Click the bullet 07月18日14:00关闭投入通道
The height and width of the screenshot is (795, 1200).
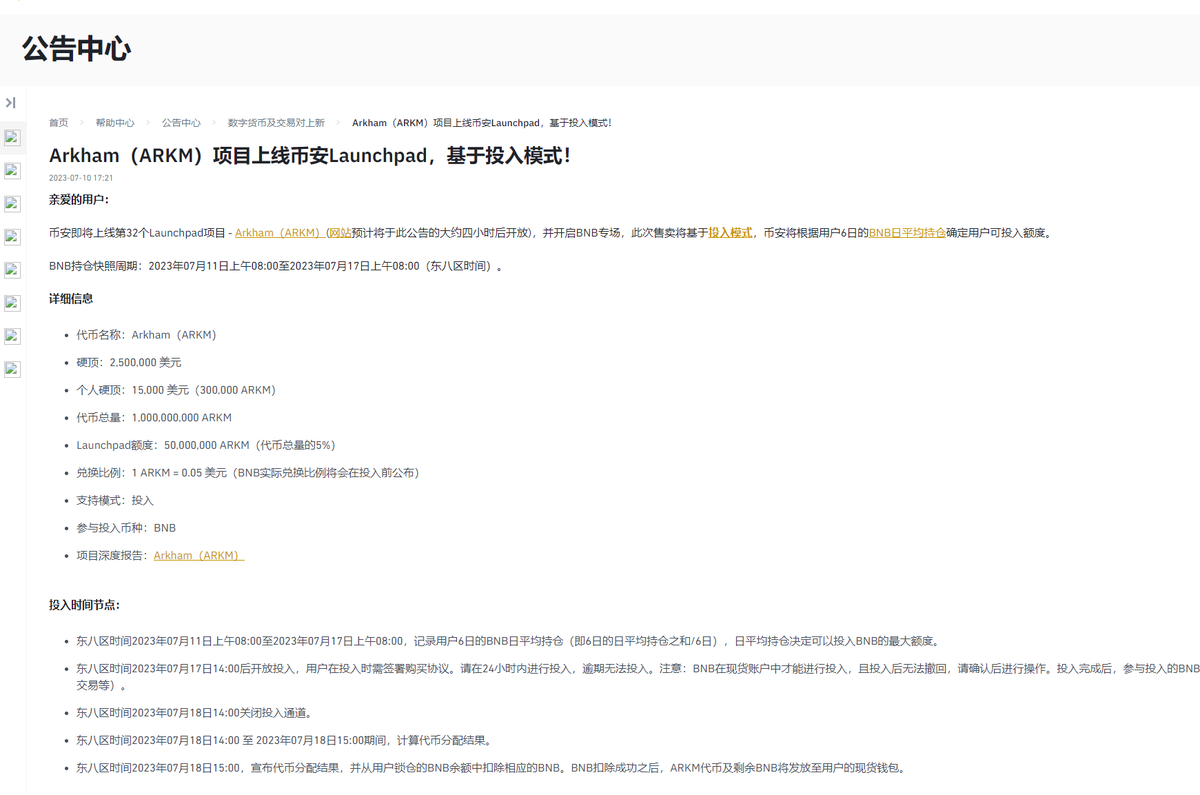click(194, 714)
